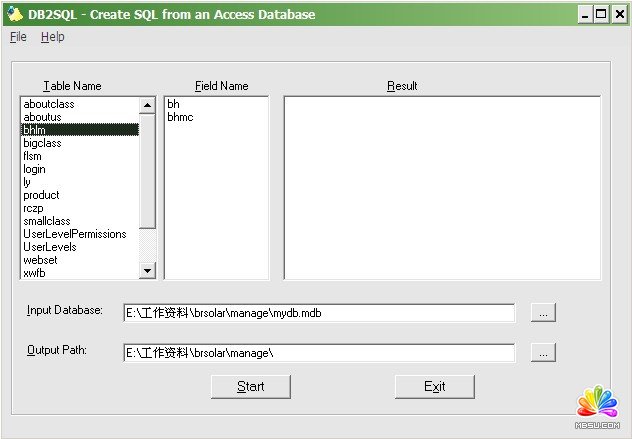The image size is (632, 439).
Task: Browse for the Output Path folder
Action: pos(543,353)
